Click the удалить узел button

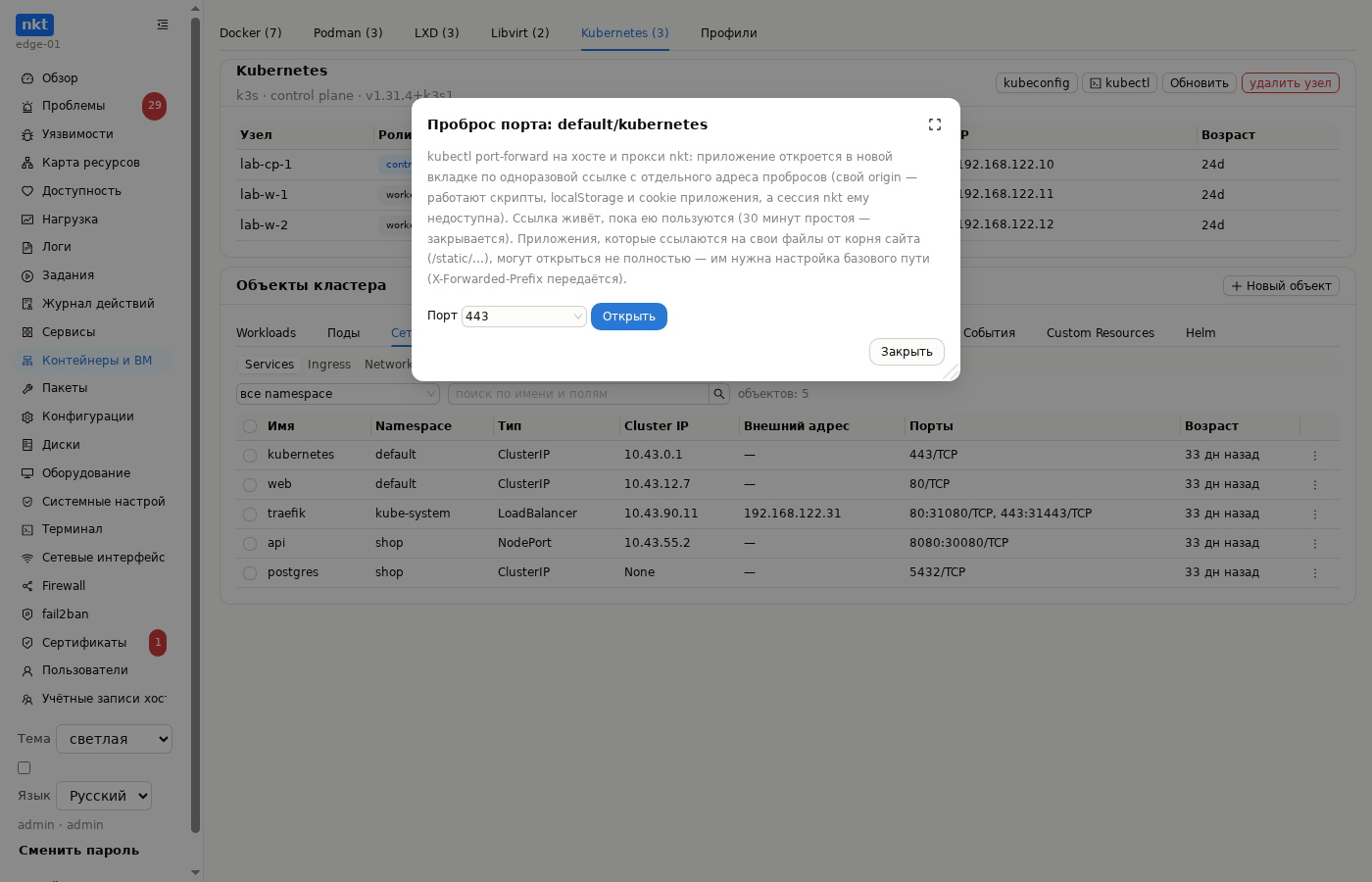point(1291,83)
